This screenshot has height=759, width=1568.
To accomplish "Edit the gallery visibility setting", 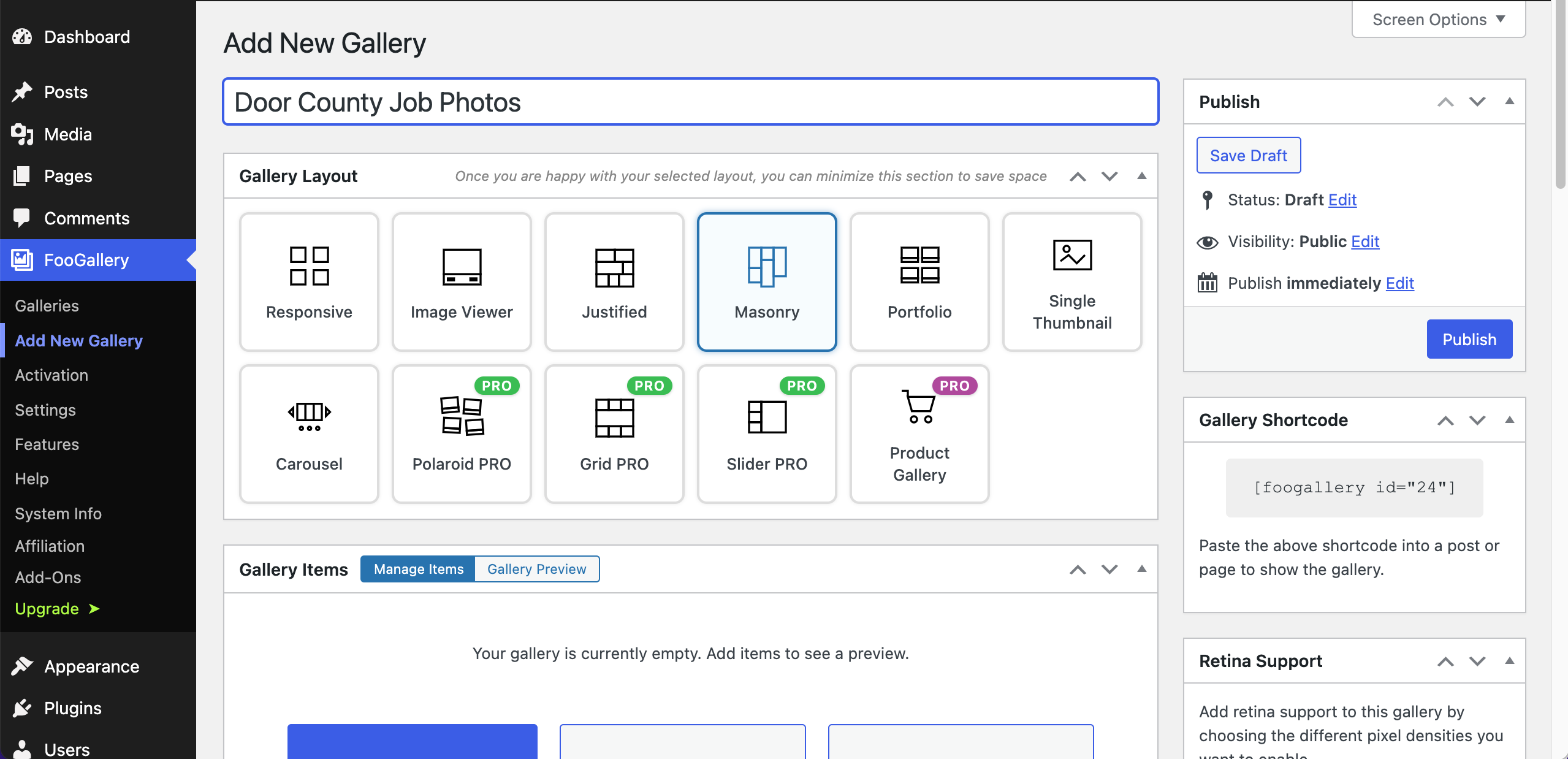I will click(x=1365, y=241).
